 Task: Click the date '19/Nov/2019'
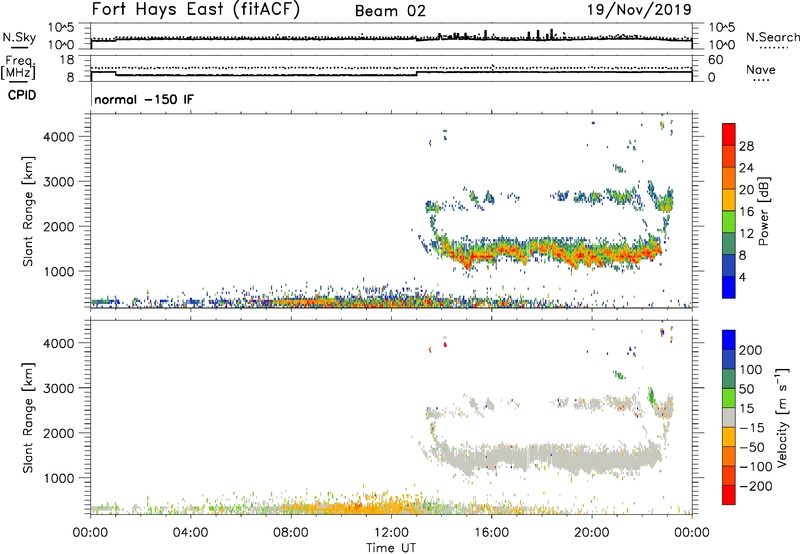pyautogui.click(x=639, y=10)
